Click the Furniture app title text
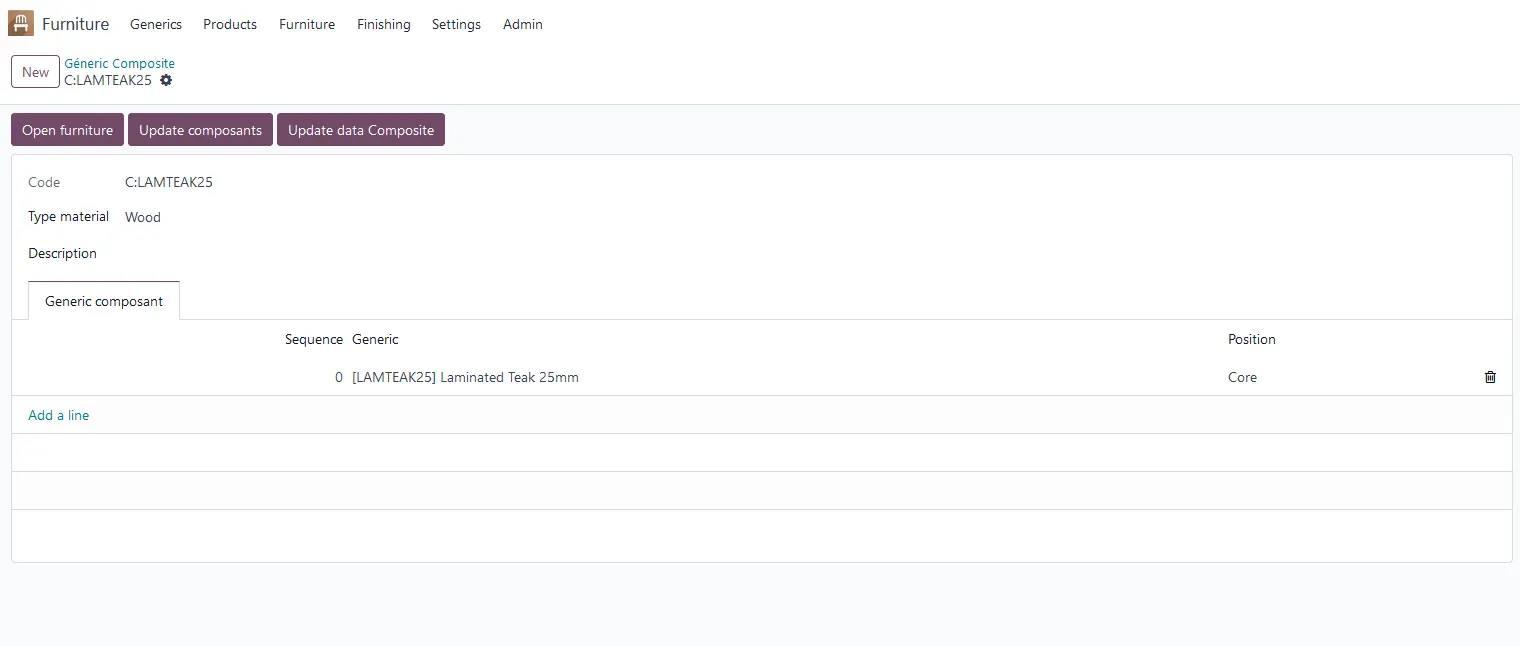The width and height of the screenshot is (1520, 646). [76, 24]
